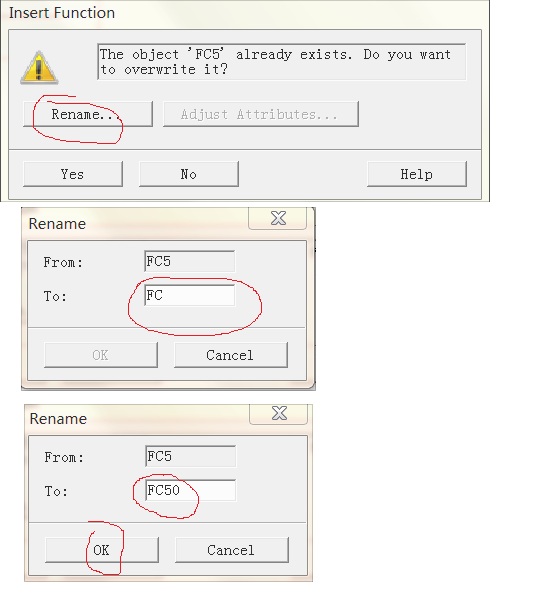Viewport: 535px width, 609px height.
Task: Open Help for the Insert Function dialog
Action: pos(417,174)
